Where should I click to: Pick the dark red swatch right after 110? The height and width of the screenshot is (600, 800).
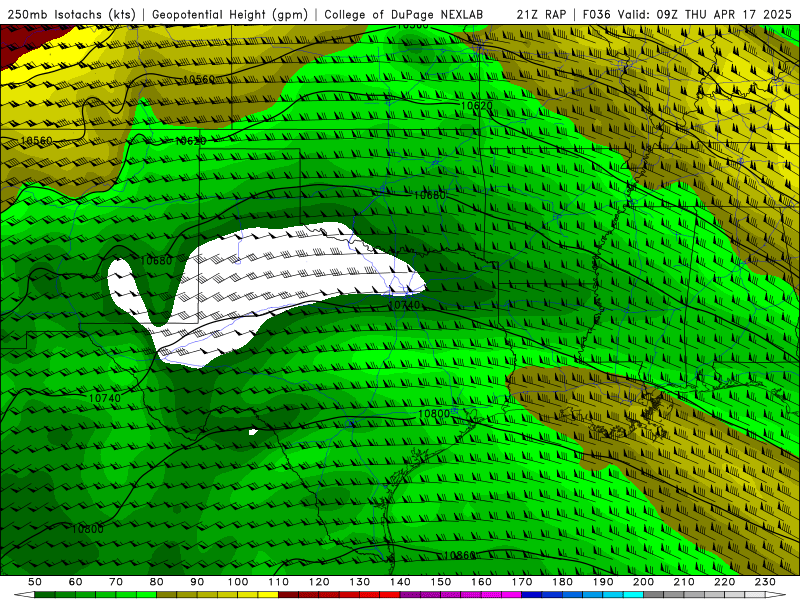click(288, 594)
